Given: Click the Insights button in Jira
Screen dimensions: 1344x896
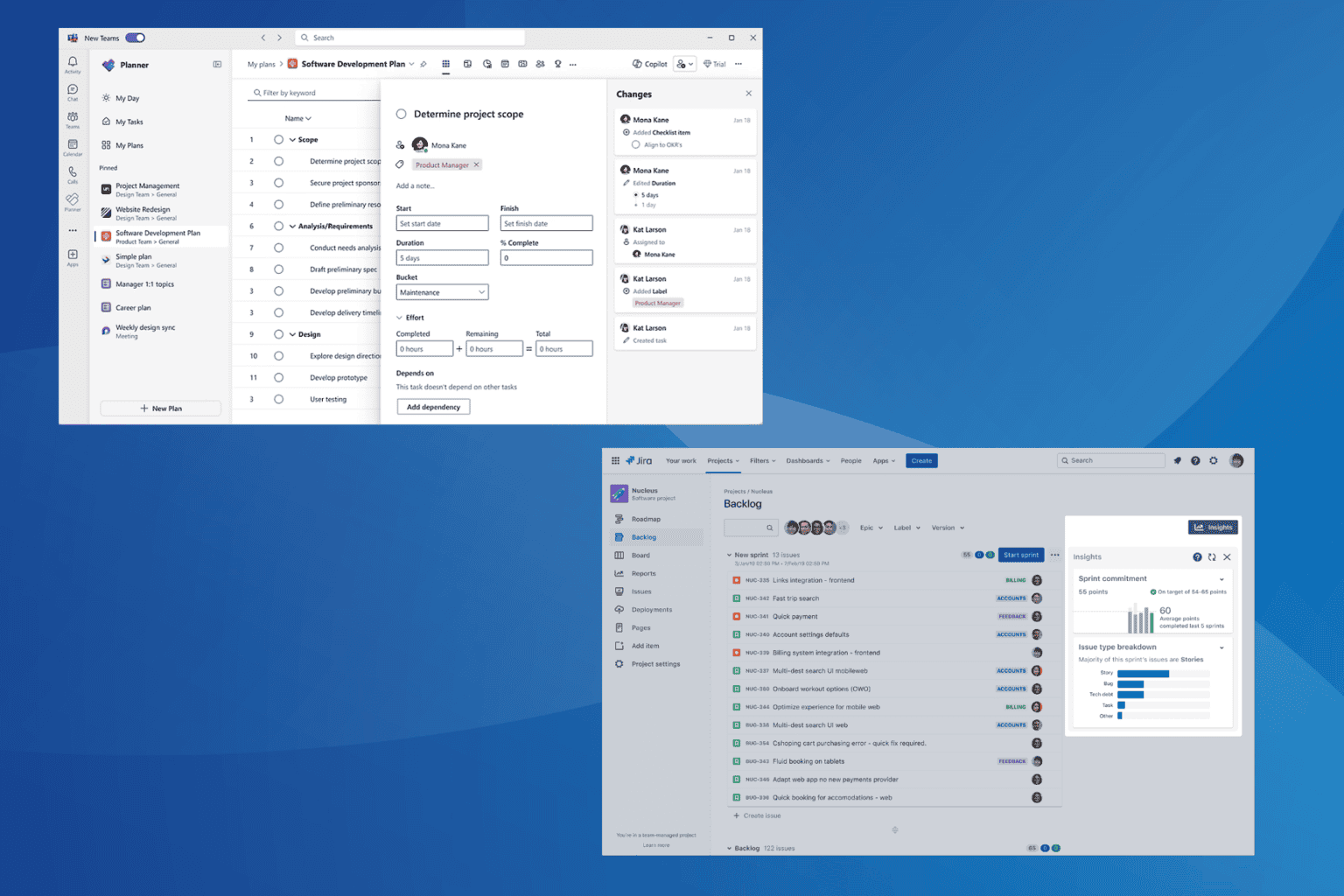Looking at the screenshot, I should click(x=1213, y=527).
